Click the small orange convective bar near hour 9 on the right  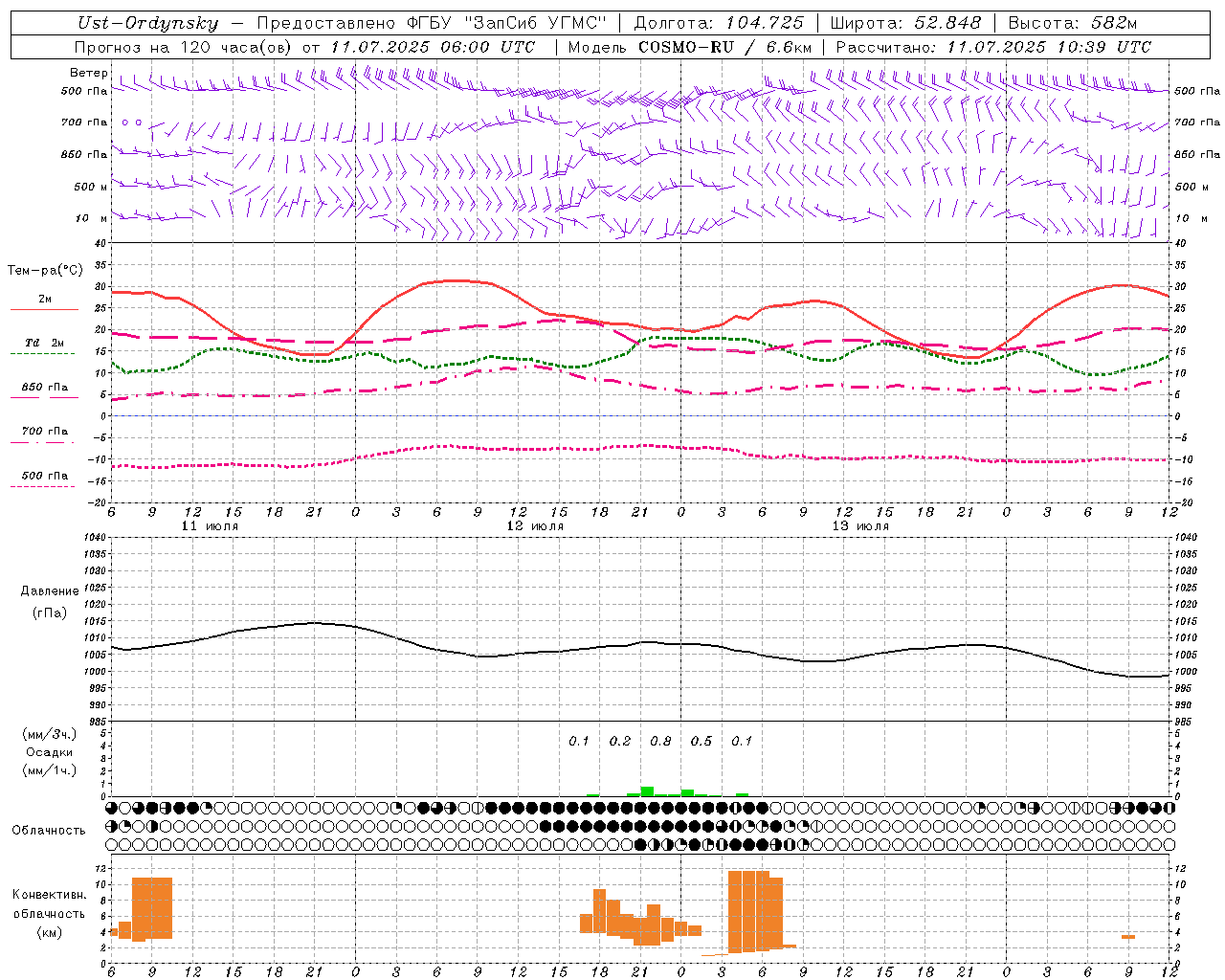point(1128,937)
